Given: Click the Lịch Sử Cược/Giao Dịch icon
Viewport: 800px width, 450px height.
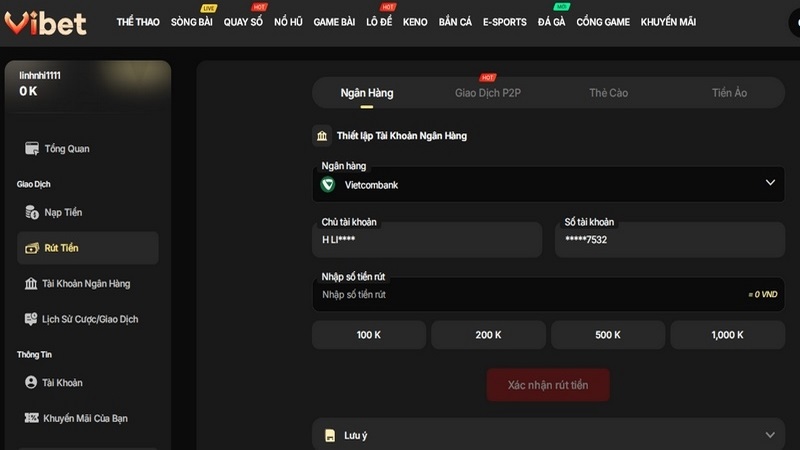Looking at the screenshot, I should [31, 319].
